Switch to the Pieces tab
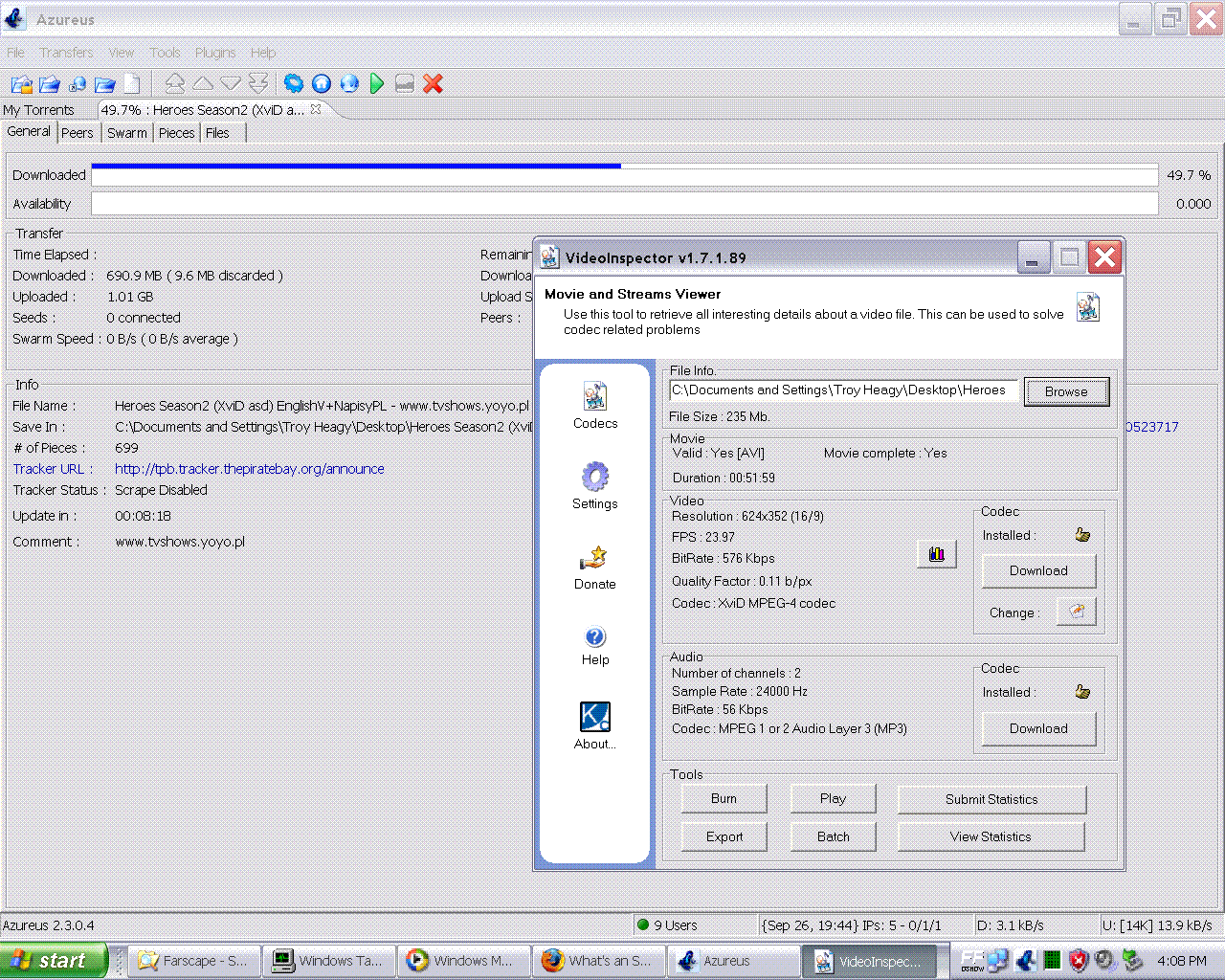 [176, 133]
